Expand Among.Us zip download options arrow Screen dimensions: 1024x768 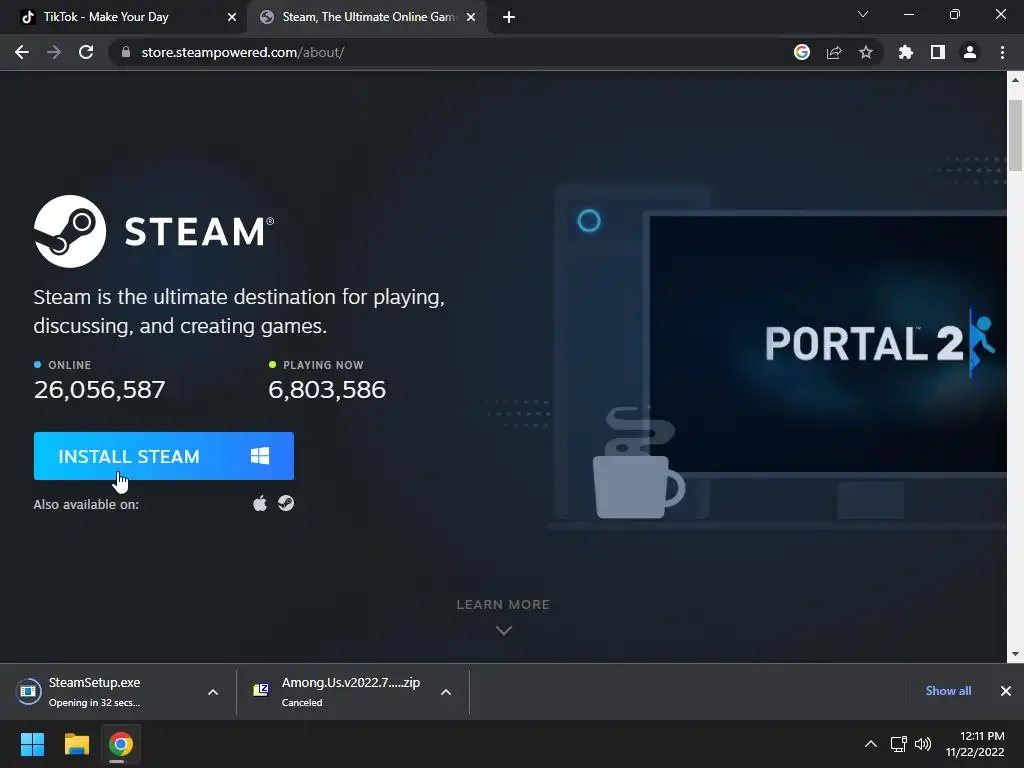(x=446, y=692)
